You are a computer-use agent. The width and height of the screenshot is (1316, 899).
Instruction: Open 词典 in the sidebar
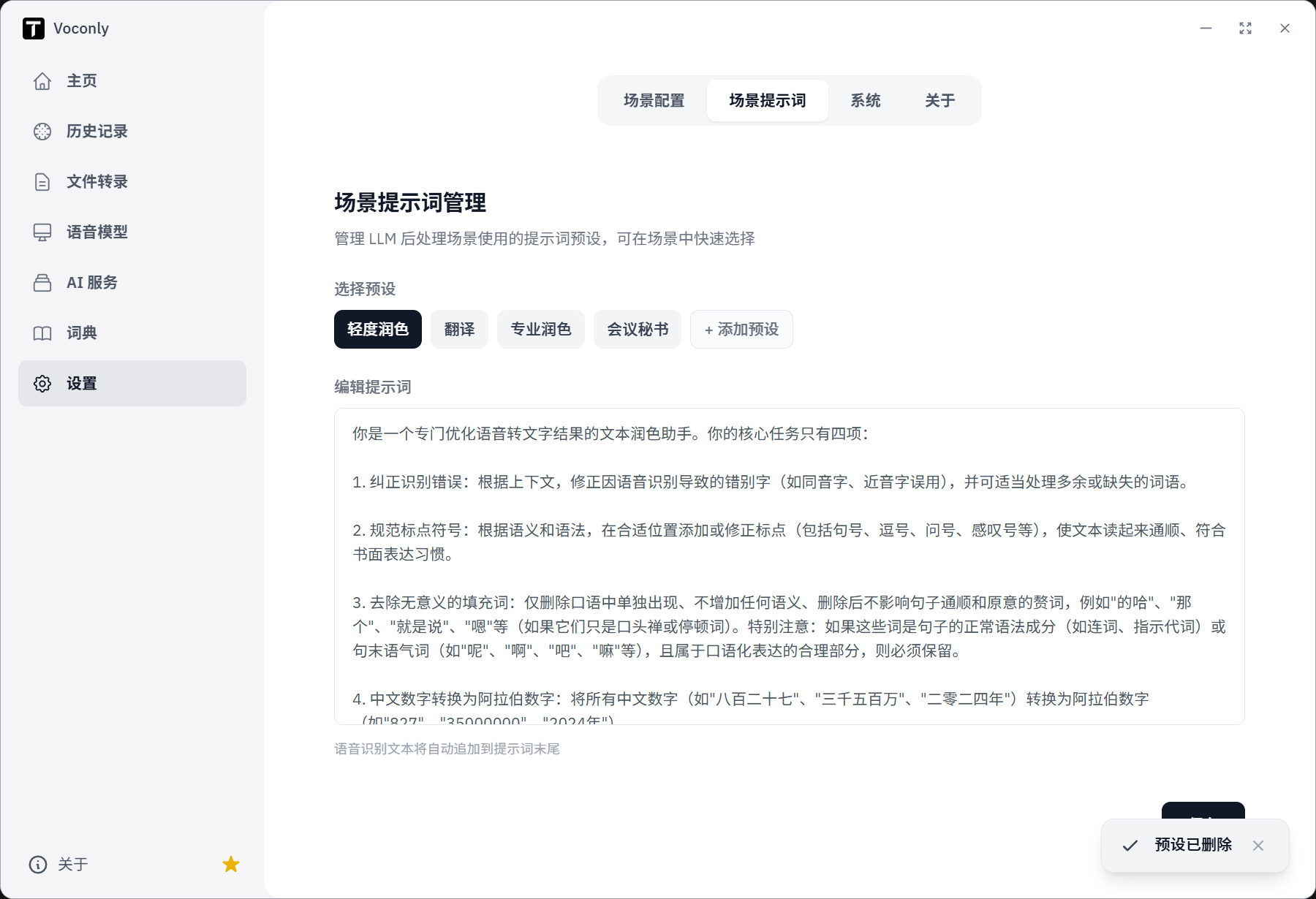point(132,333)
